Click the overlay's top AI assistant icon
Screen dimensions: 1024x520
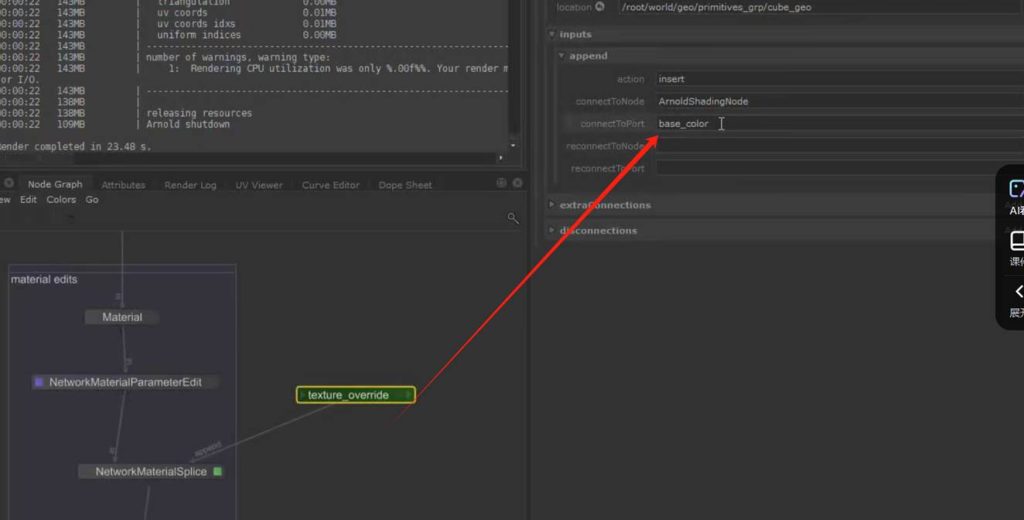coord(1016,189)
